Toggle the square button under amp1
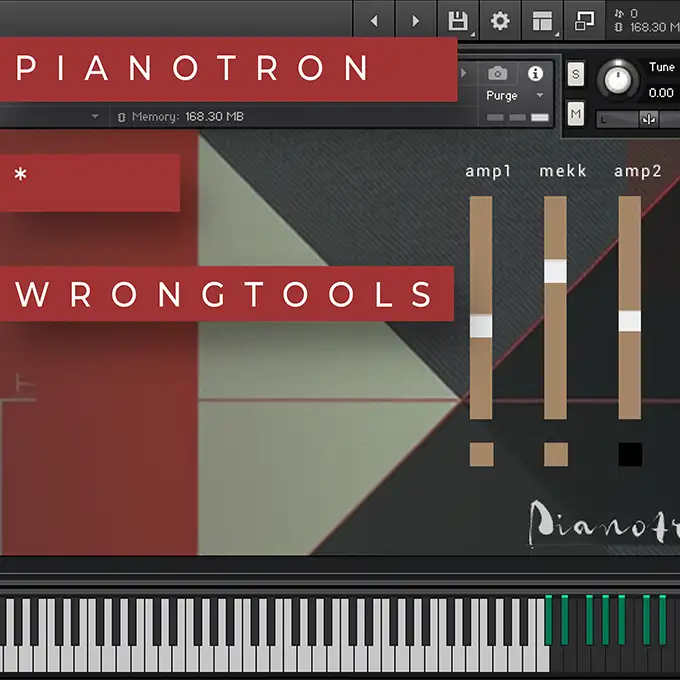The width and height of the screenshot is (680, 680). point(481,454)
